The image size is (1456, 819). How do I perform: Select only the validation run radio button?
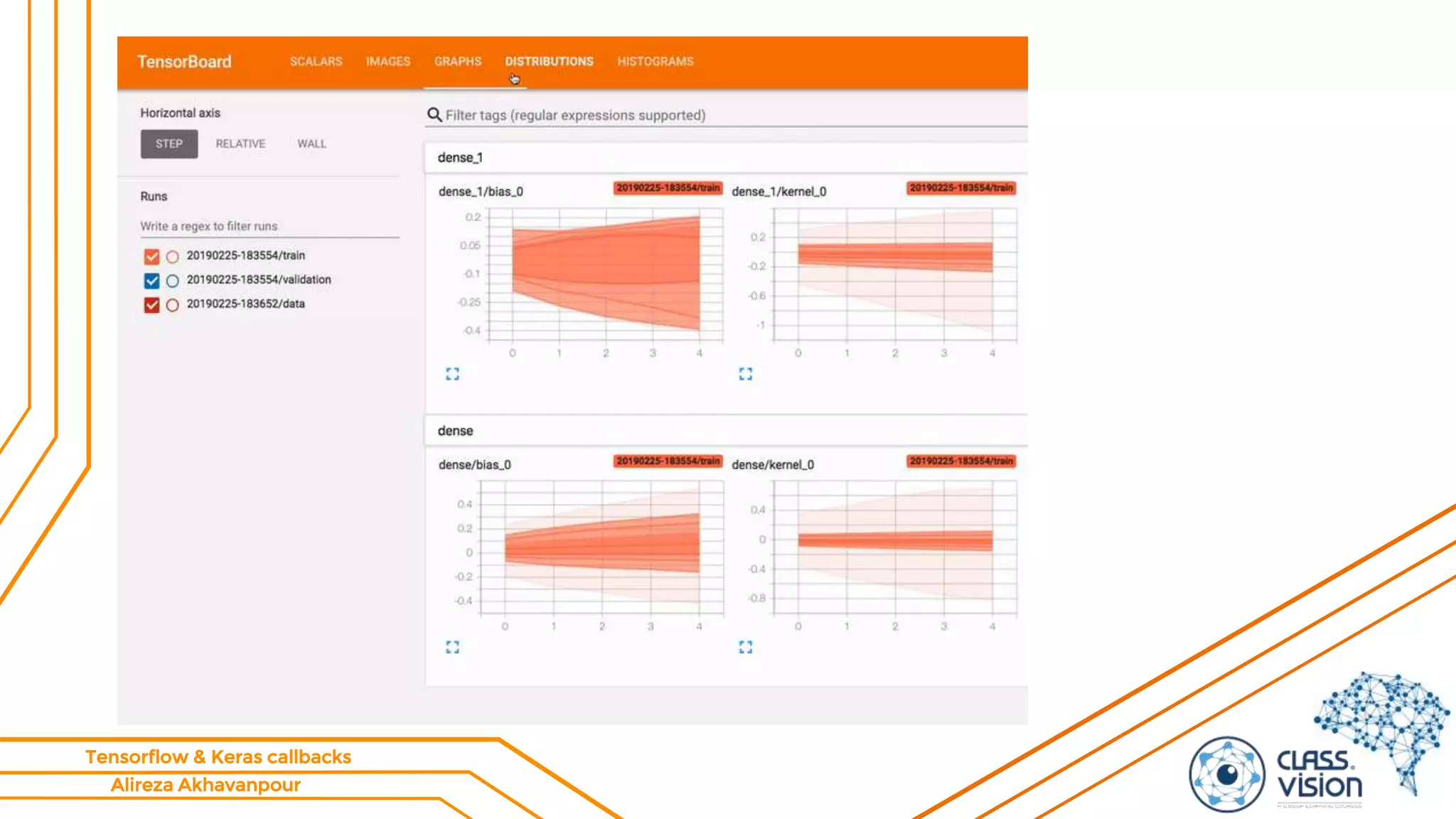coord(173,281)
